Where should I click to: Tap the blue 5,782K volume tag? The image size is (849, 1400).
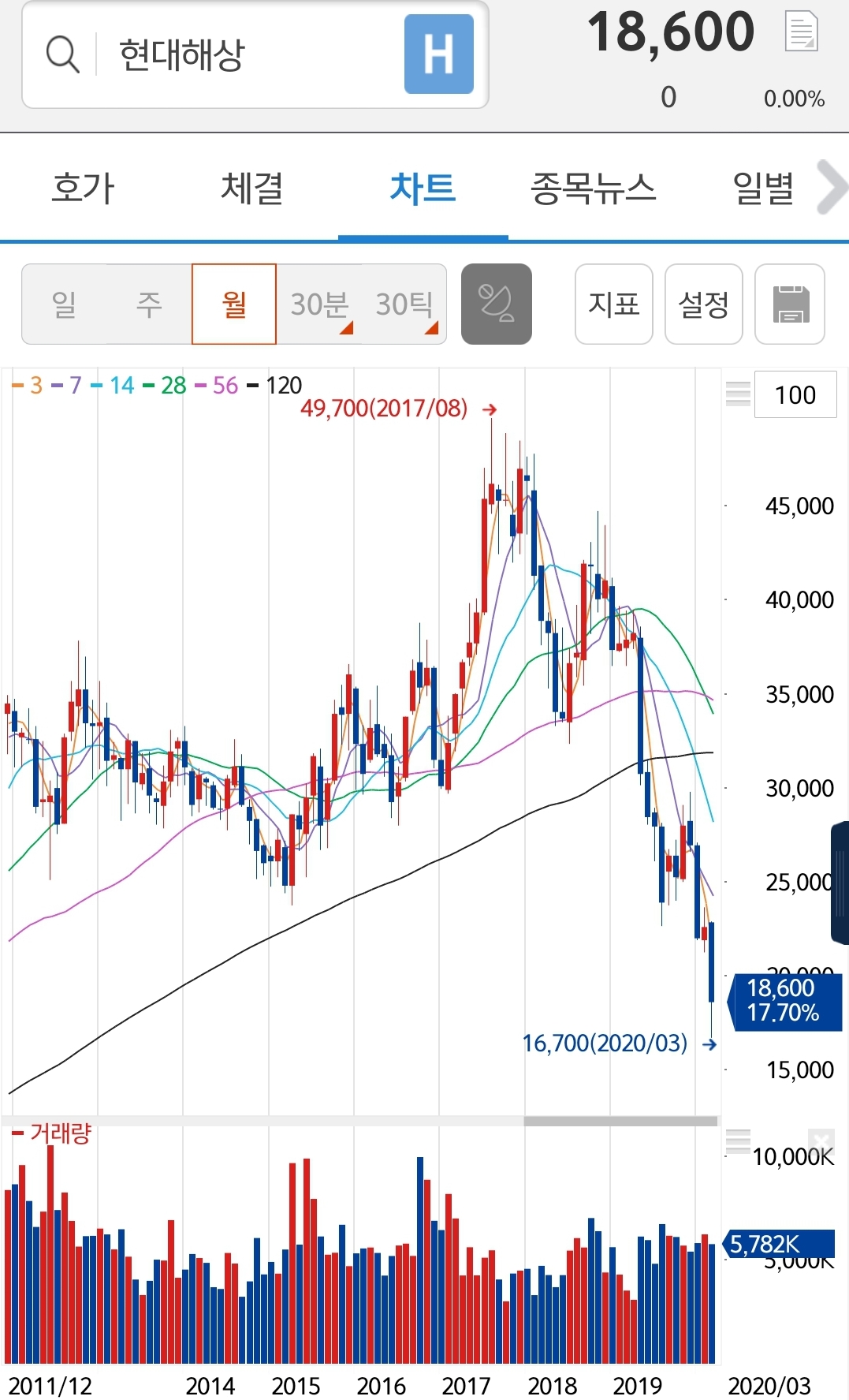tap(779, 1244)
